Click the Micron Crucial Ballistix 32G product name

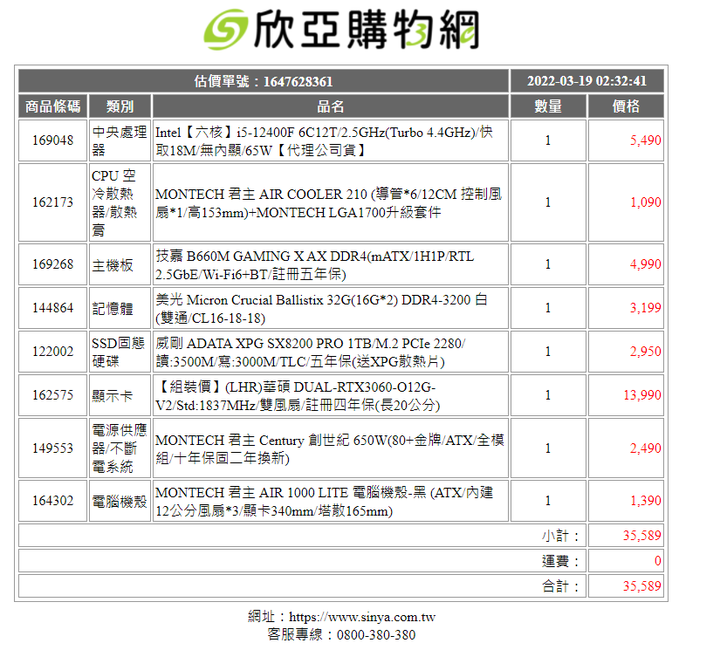click(321, 308)
